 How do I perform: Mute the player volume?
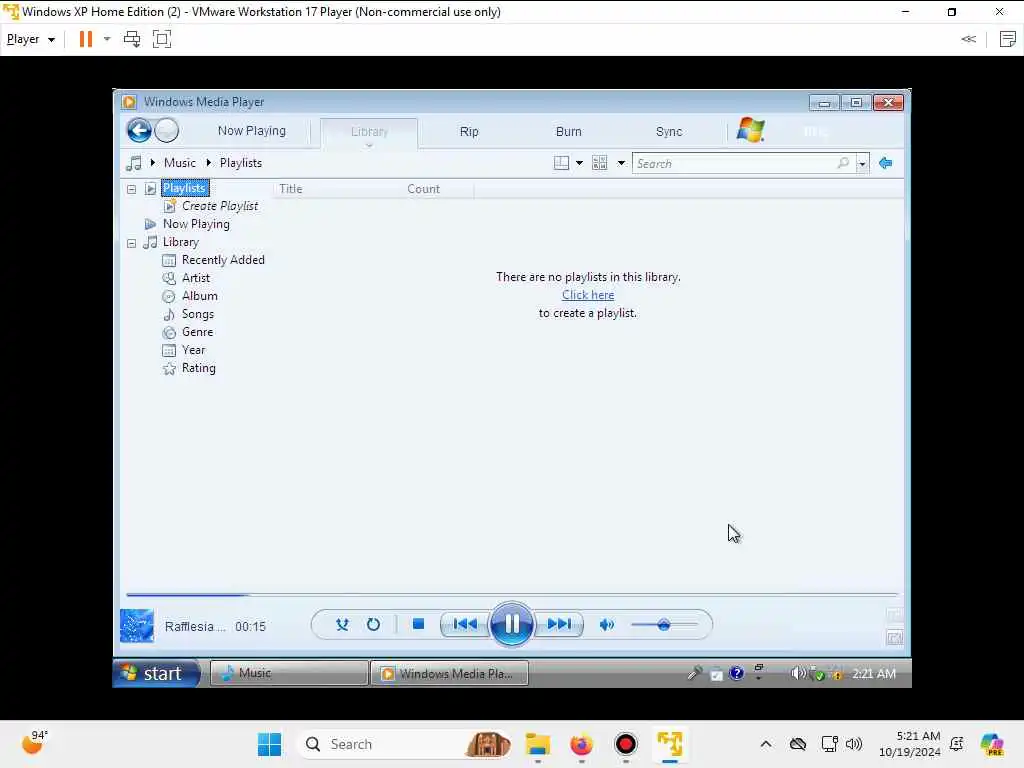pyautogui.click(x=607, y=625)
